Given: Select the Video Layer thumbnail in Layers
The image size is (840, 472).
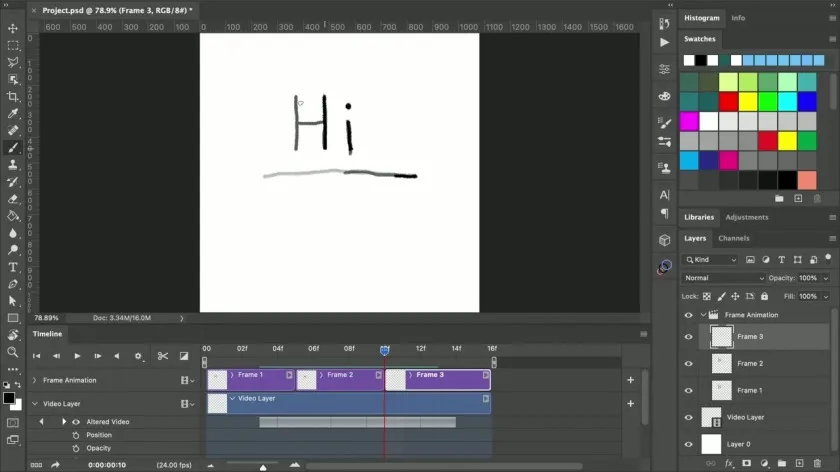Looking at the screenshot, I should [x=712, y=417].
